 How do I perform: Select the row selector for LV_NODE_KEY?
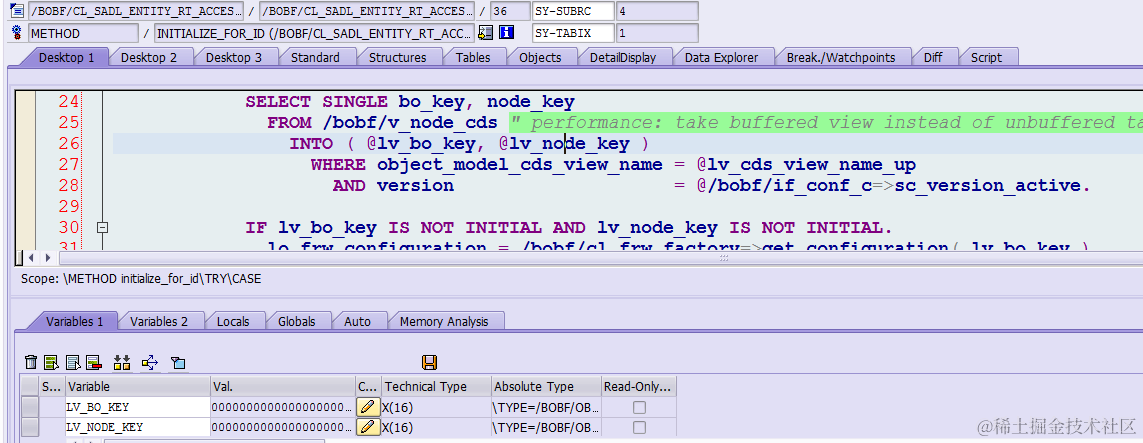pos(30,428)
